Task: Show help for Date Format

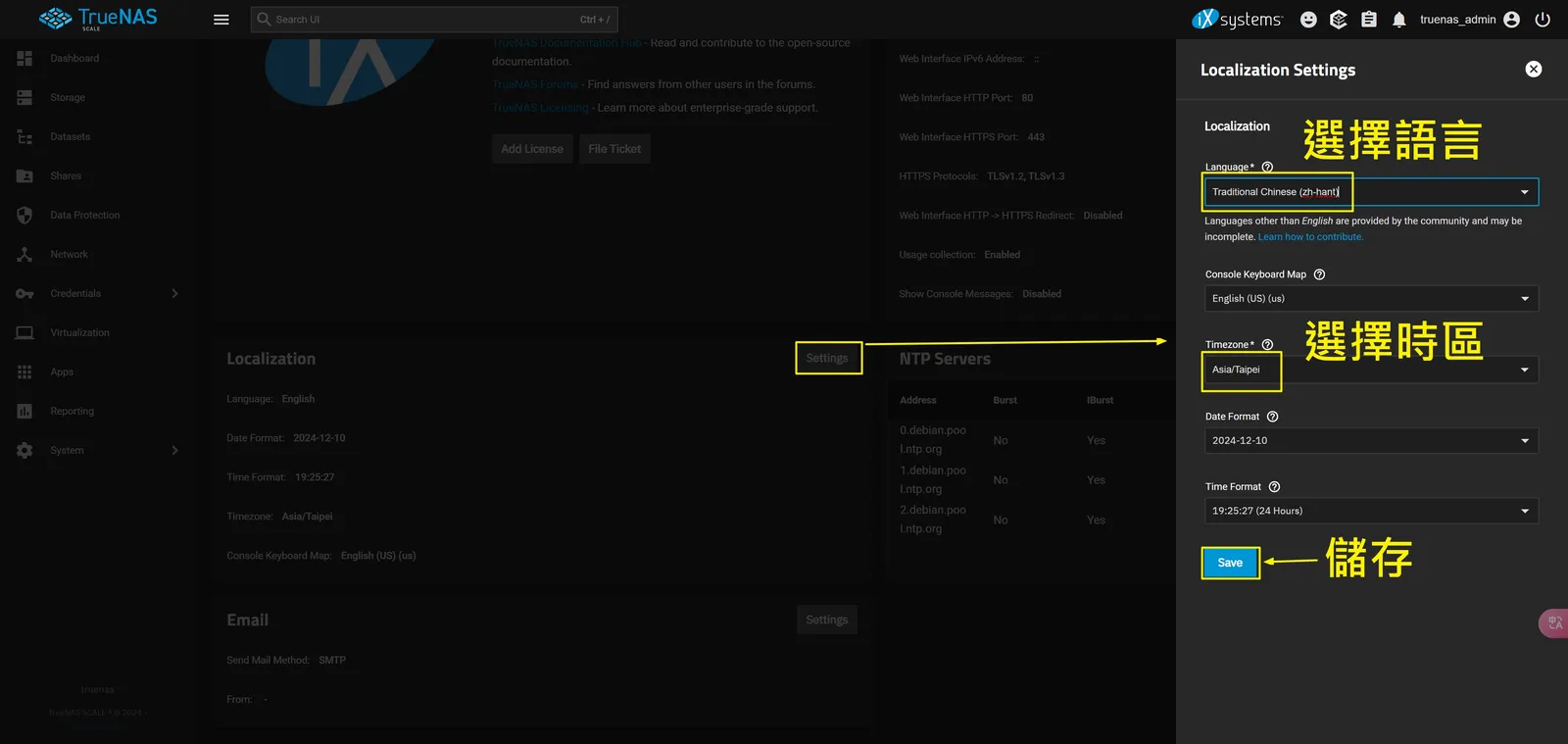Action: point(1272,417)
